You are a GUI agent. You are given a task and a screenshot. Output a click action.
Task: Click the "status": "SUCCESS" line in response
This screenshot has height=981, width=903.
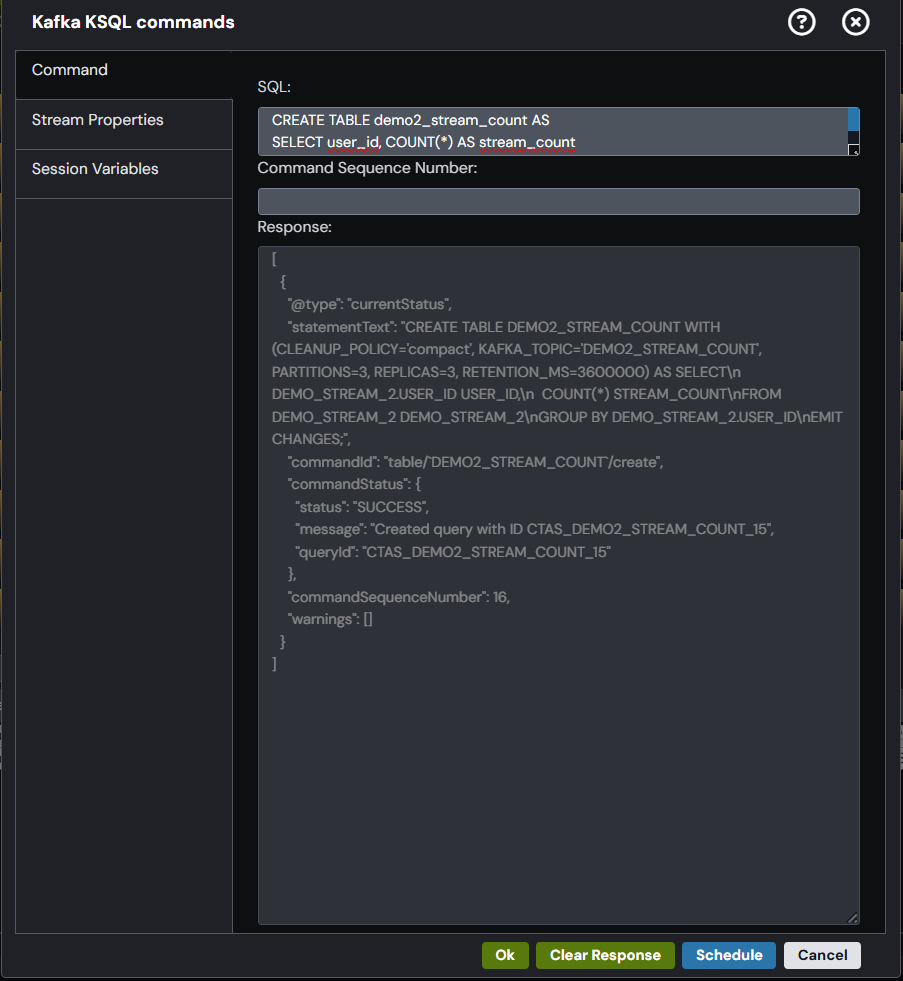pyautogui.click(x=362, y=507)
